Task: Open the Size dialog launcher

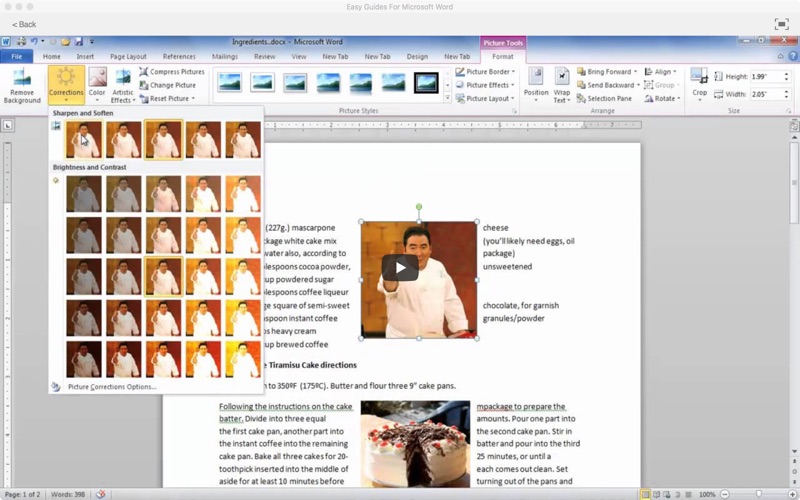Action: [788, 111]
